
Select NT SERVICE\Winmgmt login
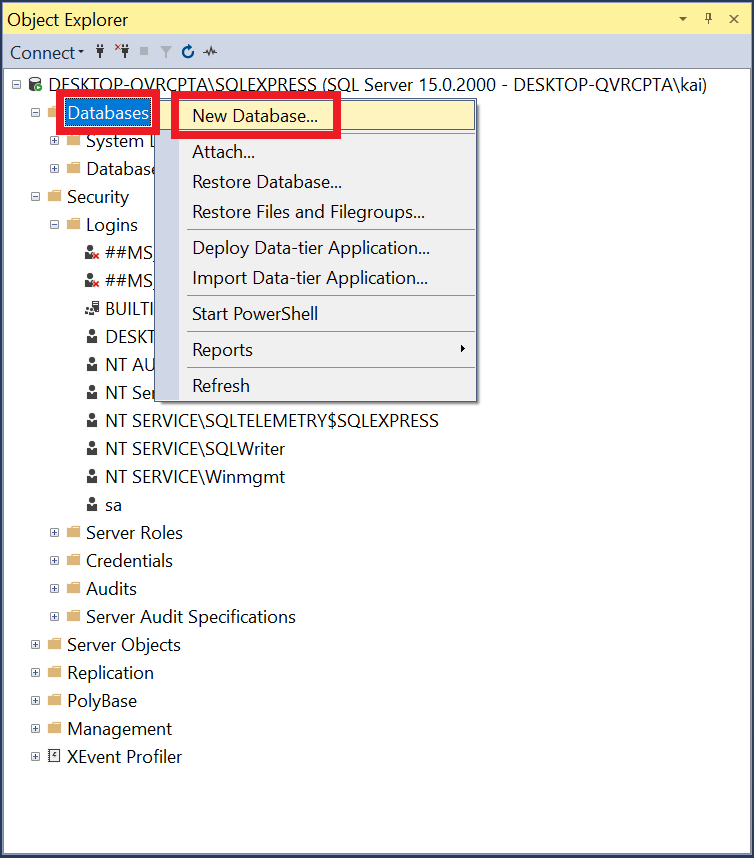[195, 477]
